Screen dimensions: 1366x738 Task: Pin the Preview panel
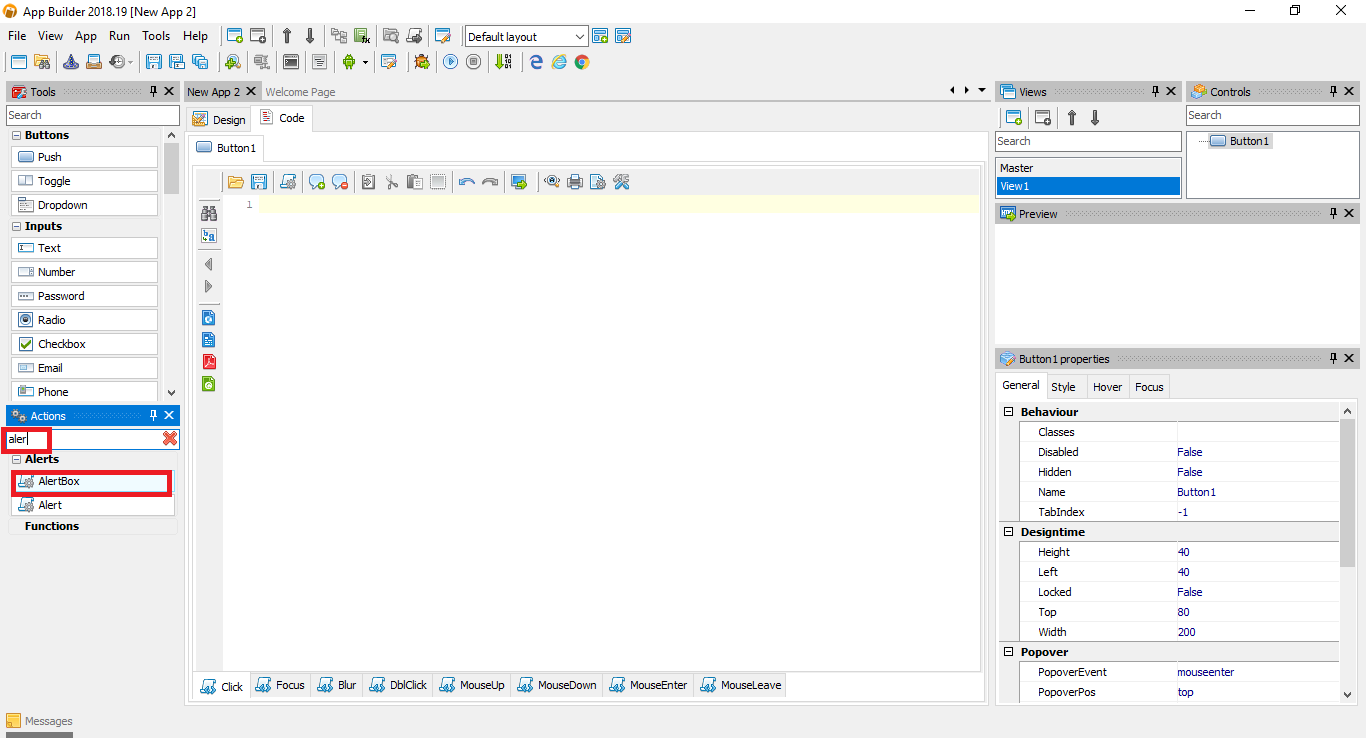[x=1333, y=213]
